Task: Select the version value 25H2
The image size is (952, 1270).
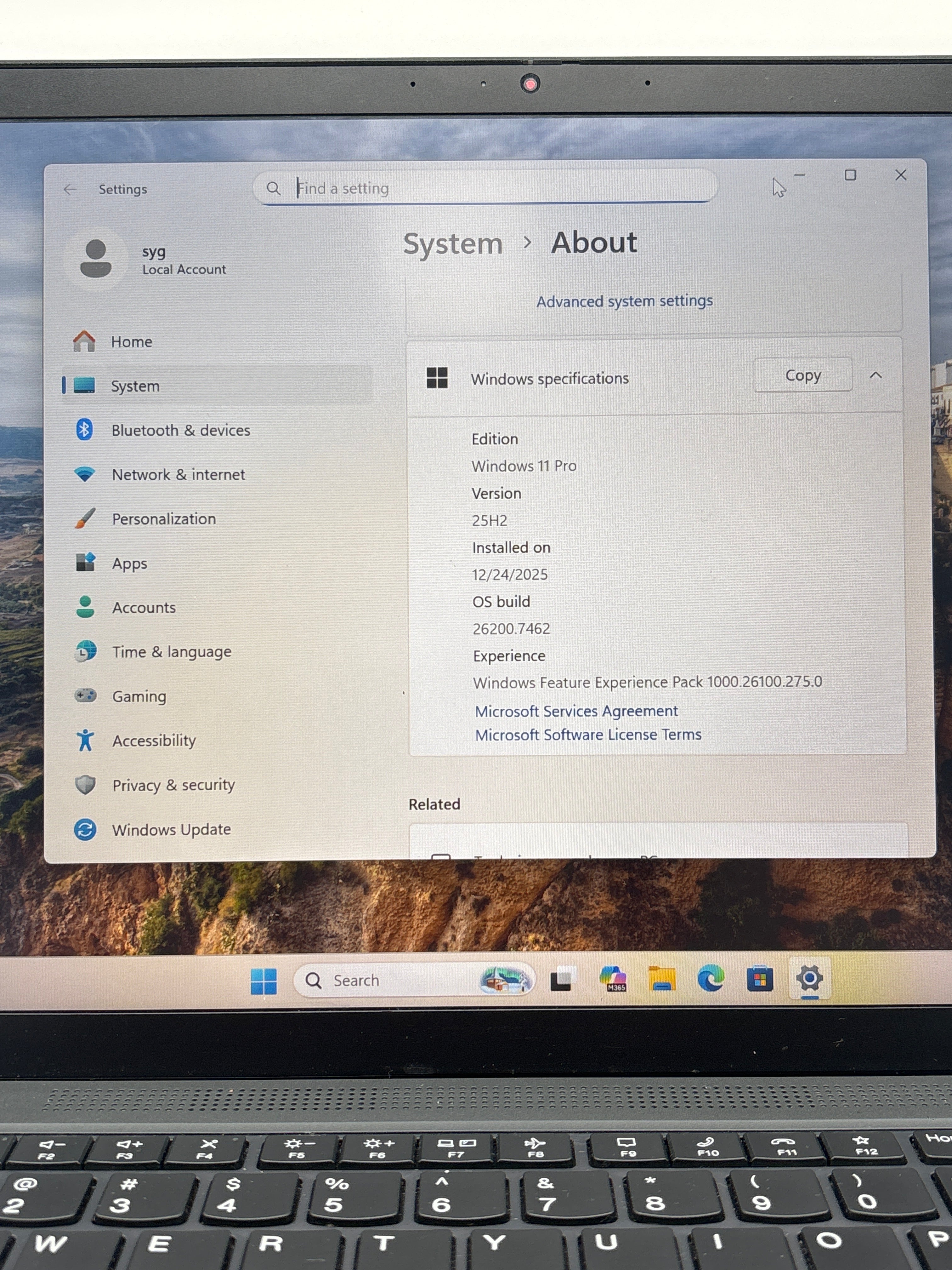Action: tap(490, 520)
